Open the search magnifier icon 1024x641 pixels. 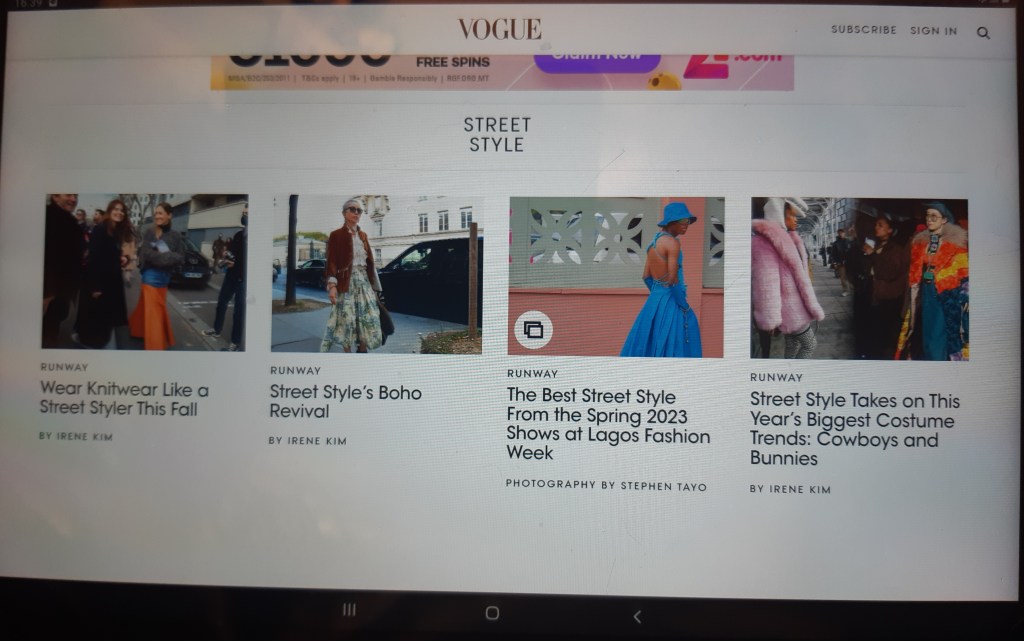click(983, 32)
